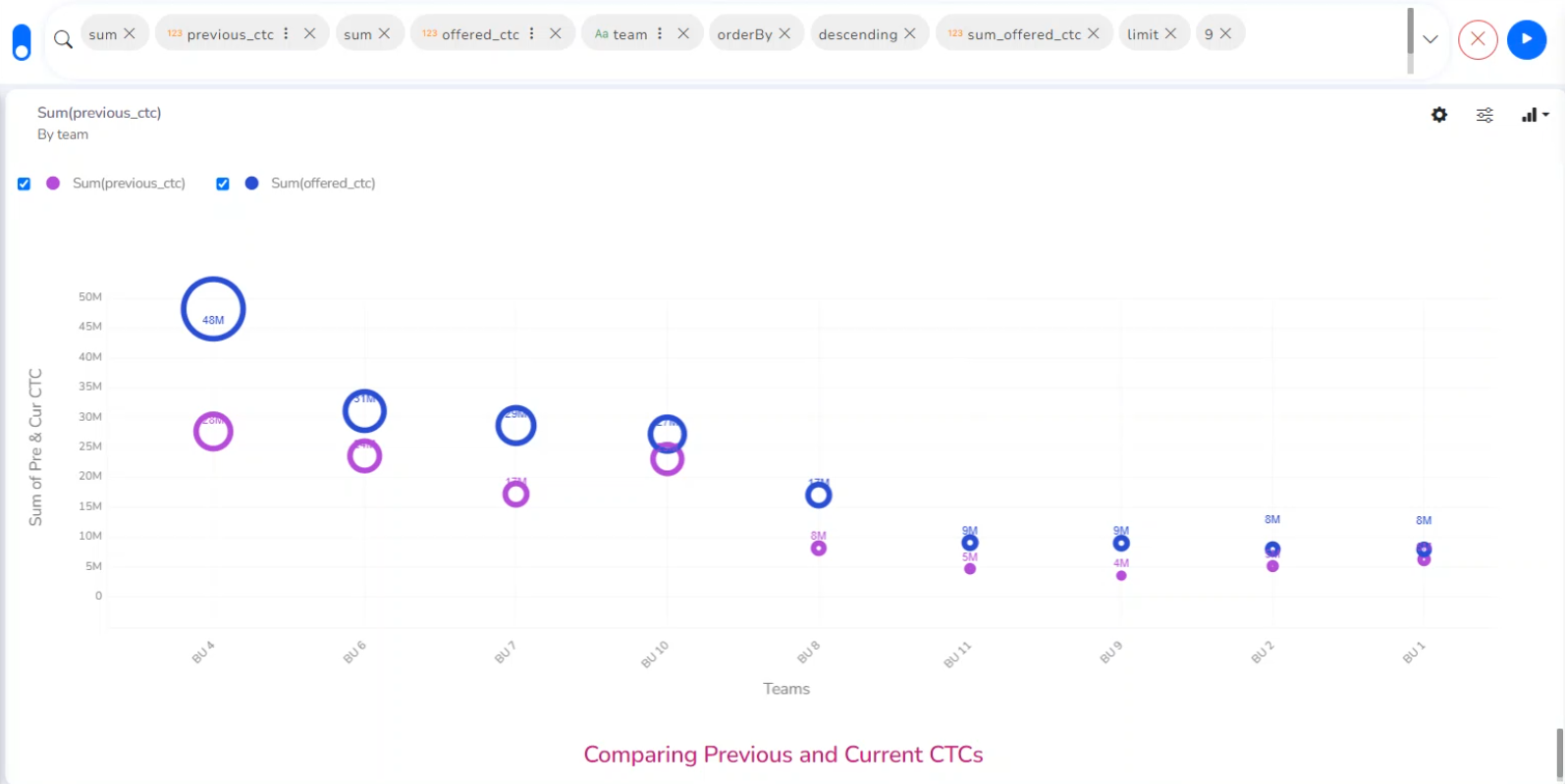The image size is (1565, 784).
Task: Uncheck the Sum(previous_ctc) legend checkbox
Action: (25, 183)
